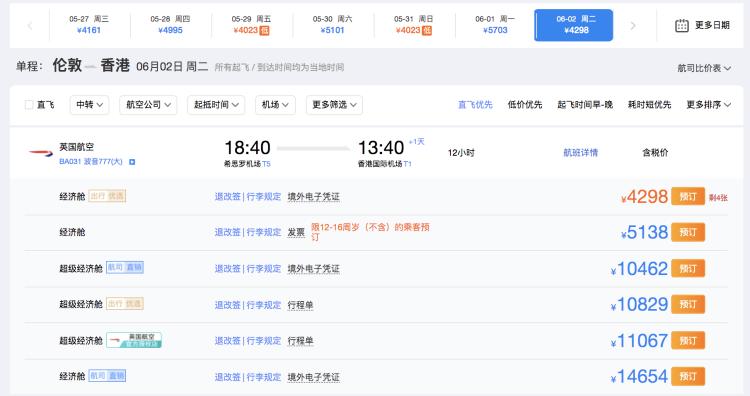
Task: Click the 12小时 duration text
Action: tap(461, 153)
